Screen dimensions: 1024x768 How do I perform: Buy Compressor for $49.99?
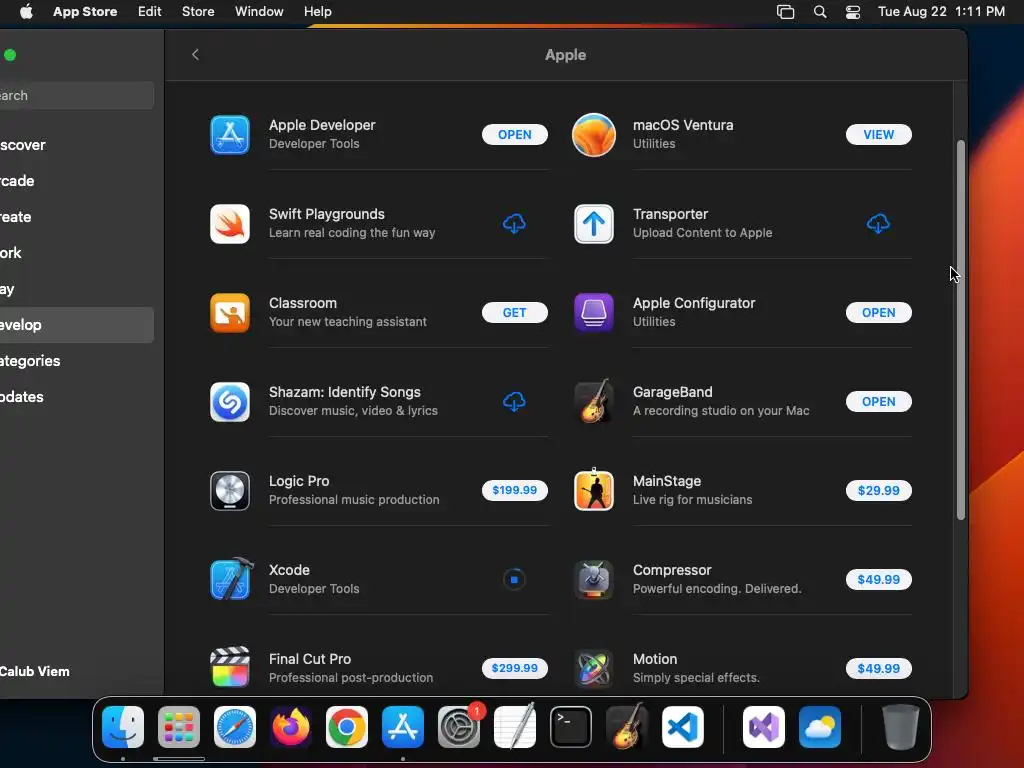pyautogui.click(x=878, y=579)
